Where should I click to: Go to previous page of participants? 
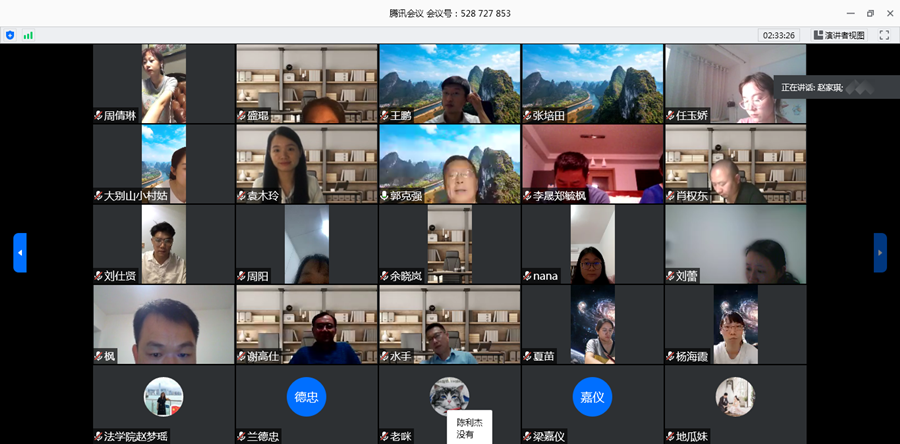20,252
